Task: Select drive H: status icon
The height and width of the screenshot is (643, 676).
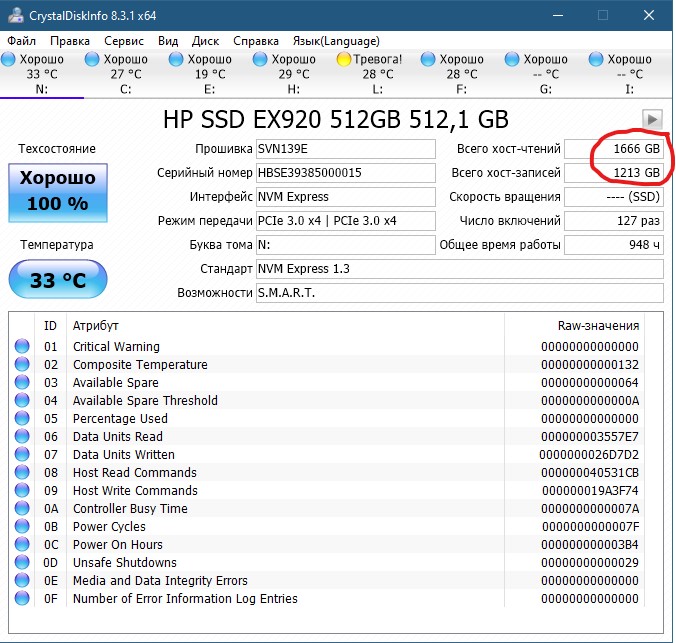Action: (x=262, y=60)
